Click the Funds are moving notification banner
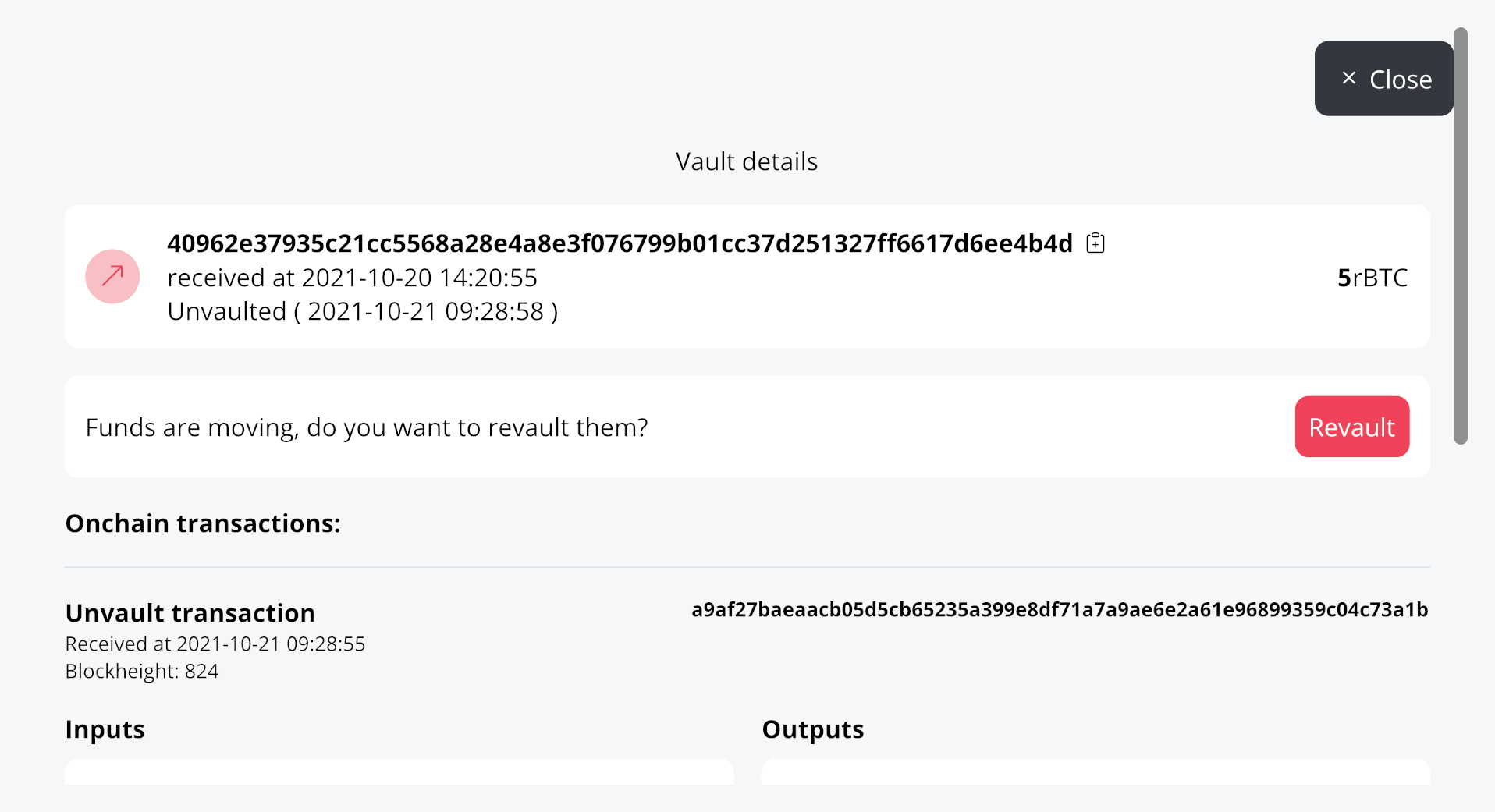The height and width of the screenshot is (812, 1495). pyautogui.click(x=367, y=427)
